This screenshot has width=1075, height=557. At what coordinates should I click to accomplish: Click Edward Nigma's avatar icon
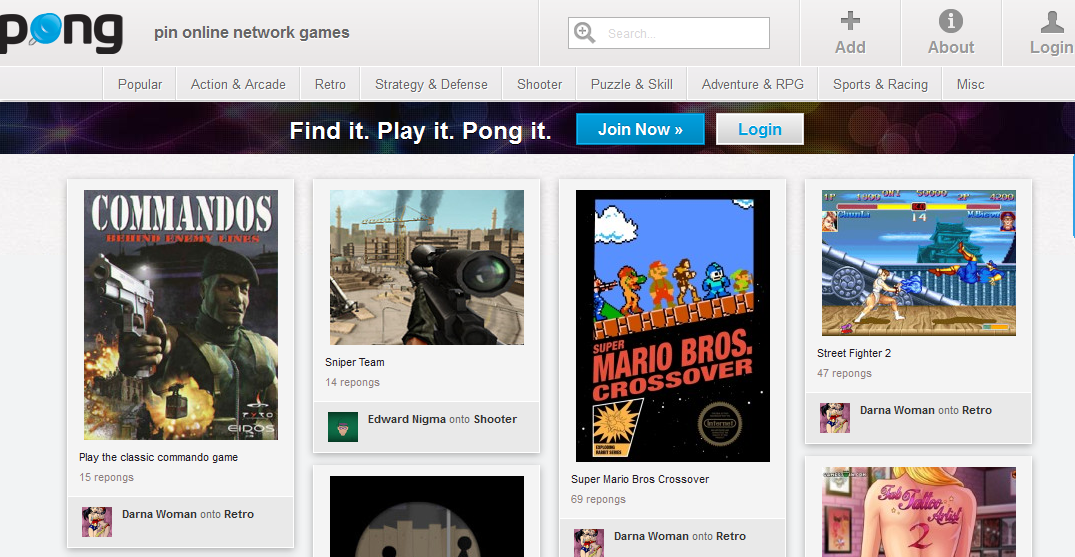(343, 427)
